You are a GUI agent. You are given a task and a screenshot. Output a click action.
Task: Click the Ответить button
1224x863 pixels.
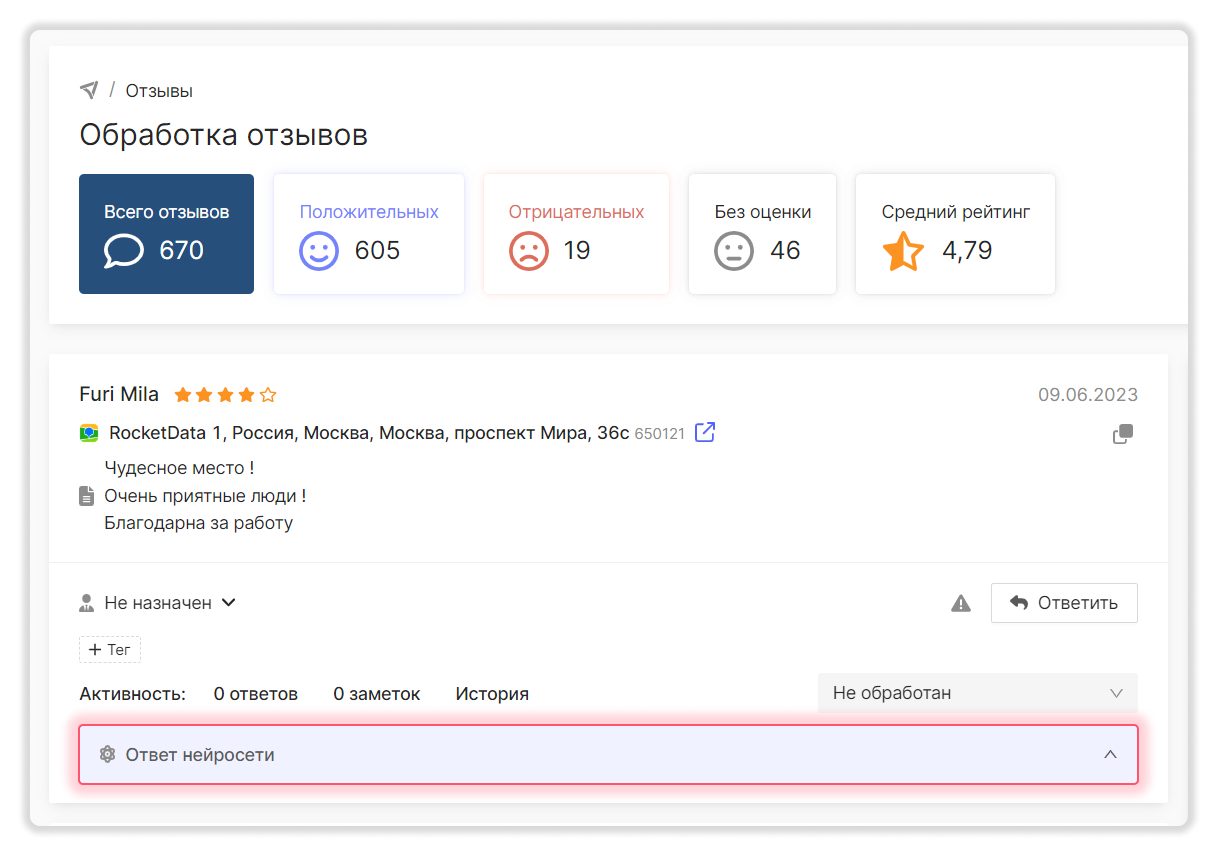tap(1063, 602)
